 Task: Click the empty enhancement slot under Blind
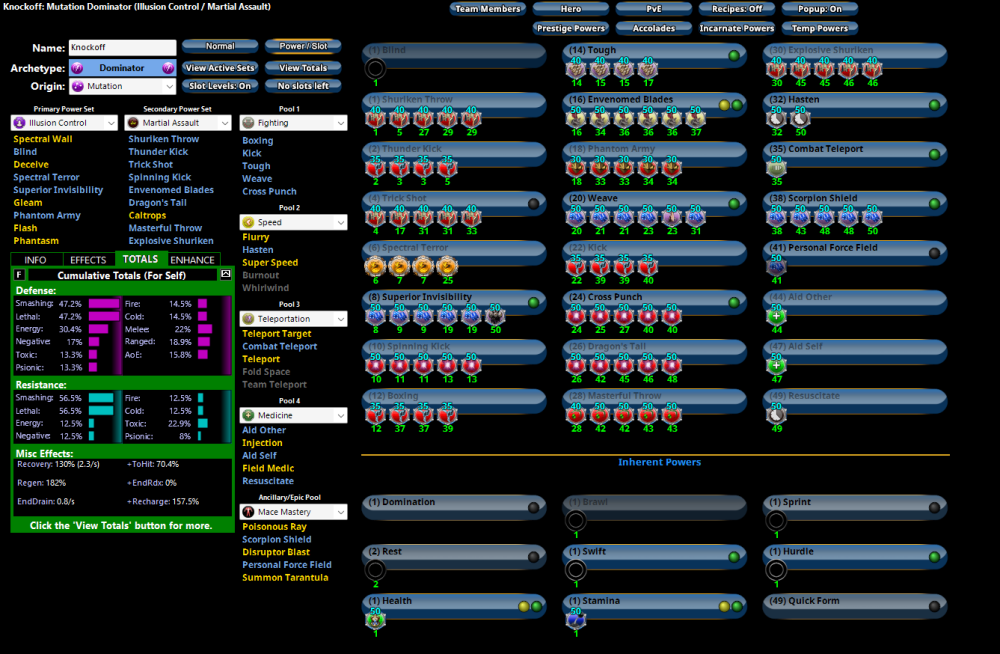tap(375, 69)
